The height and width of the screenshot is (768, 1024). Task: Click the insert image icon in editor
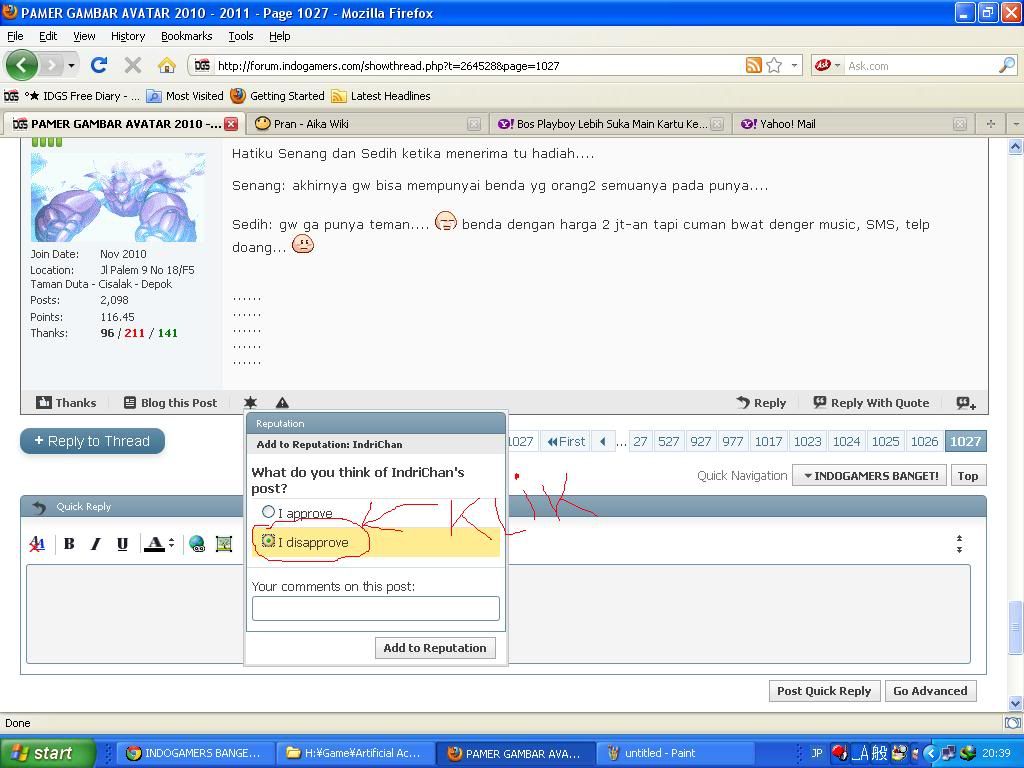tap(223, 543)
